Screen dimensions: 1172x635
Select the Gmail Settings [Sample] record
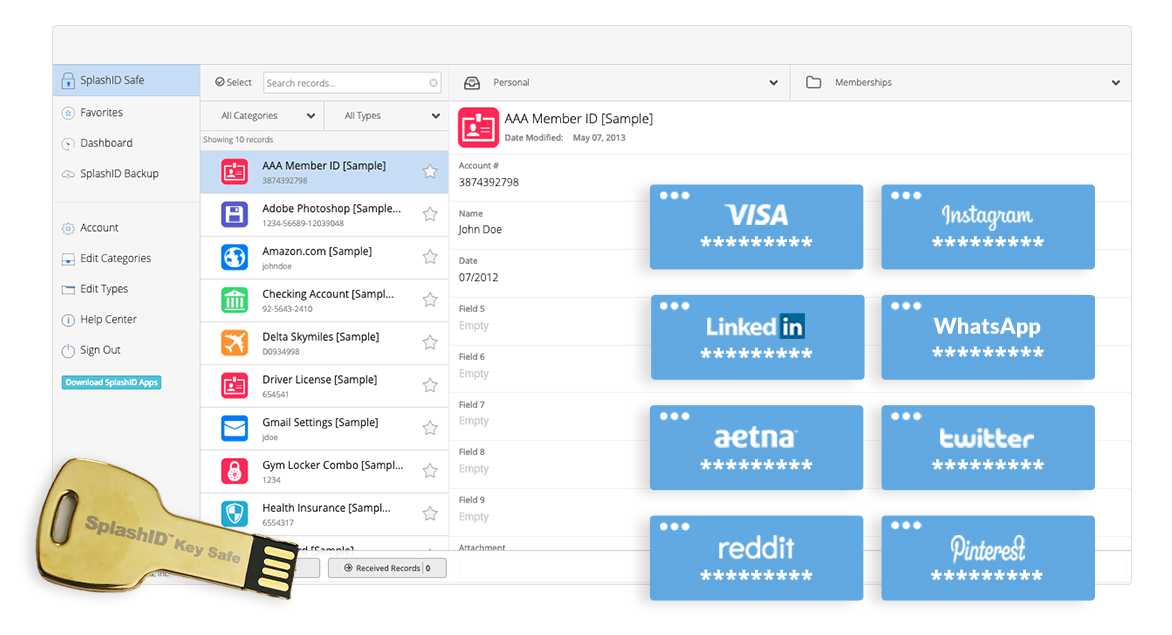coord(324,429)
